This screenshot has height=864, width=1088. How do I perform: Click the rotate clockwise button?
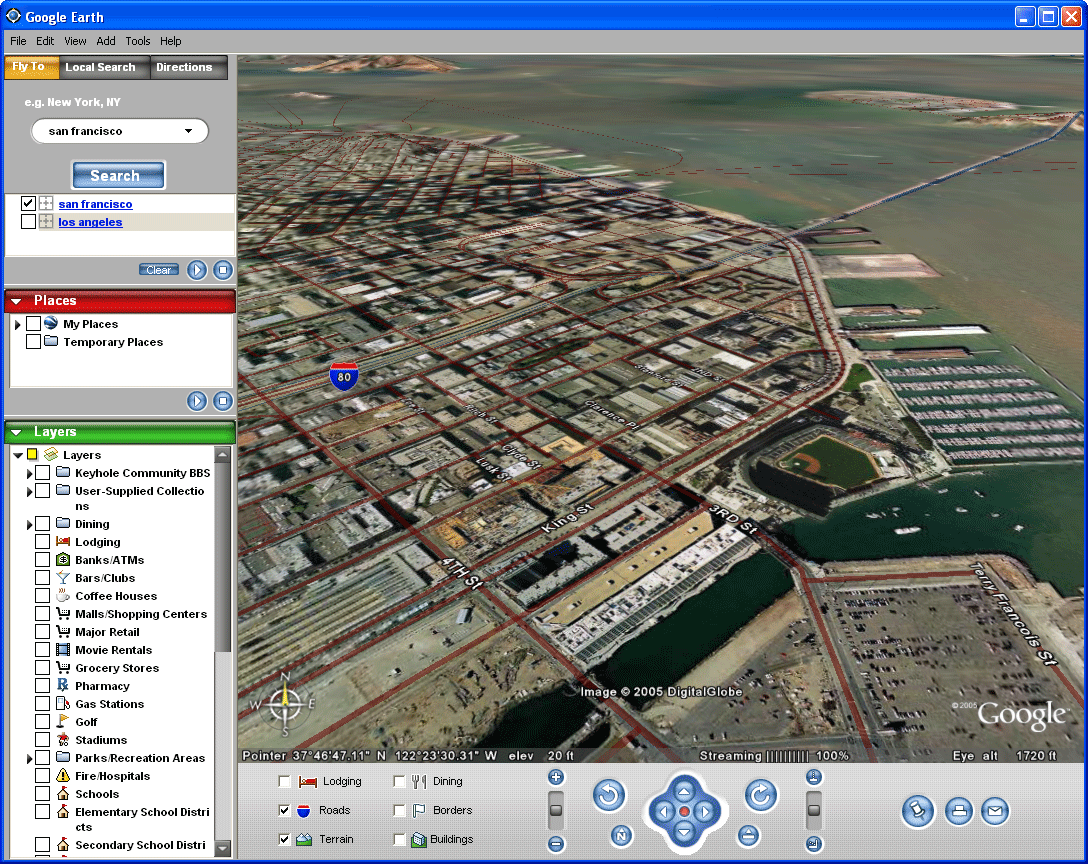[x=761, y=796]
